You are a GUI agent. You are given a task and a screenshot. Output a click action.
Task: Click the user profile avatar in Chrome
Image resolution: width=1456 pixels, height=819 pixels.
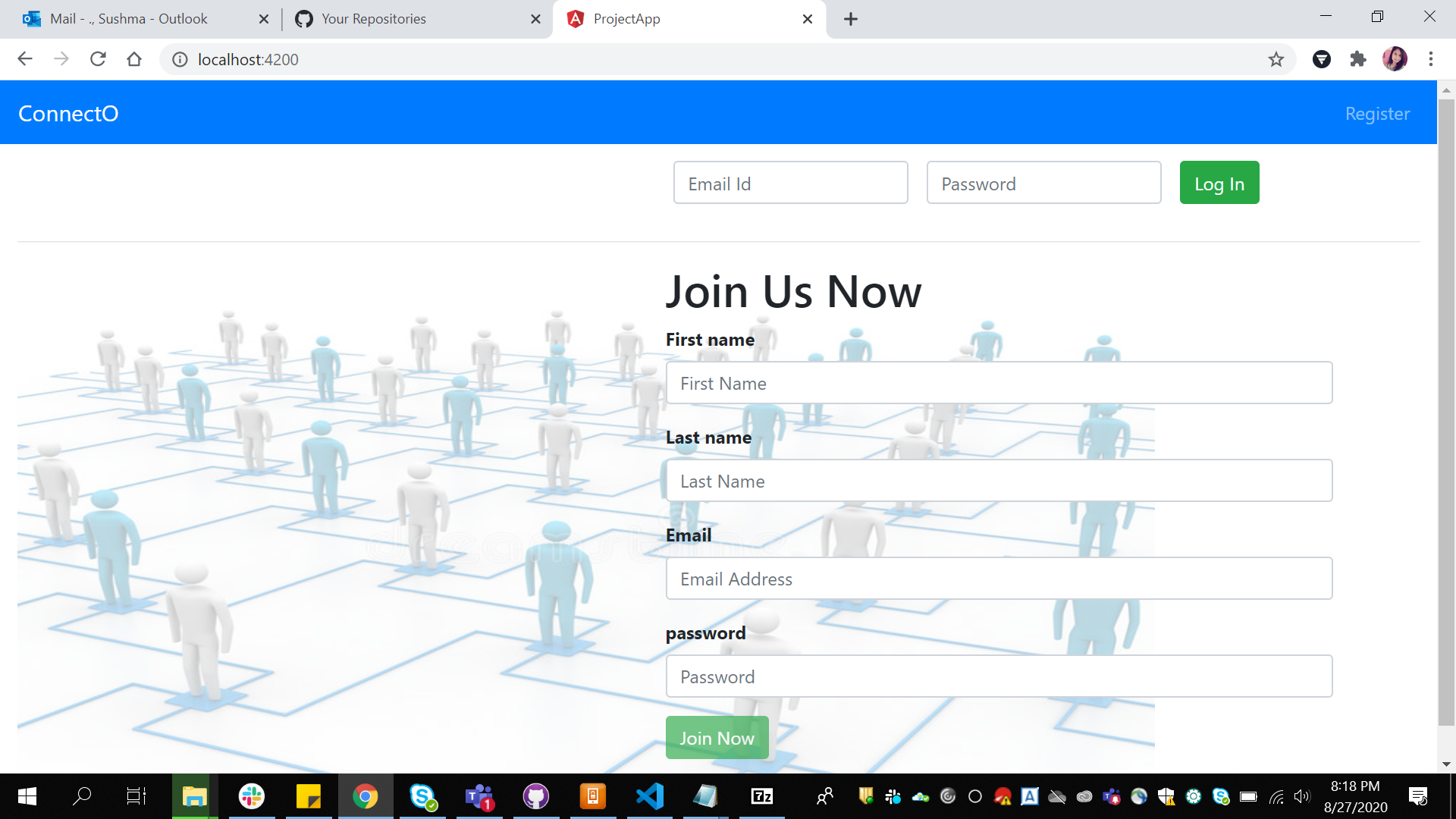[x=1395, y=59]
